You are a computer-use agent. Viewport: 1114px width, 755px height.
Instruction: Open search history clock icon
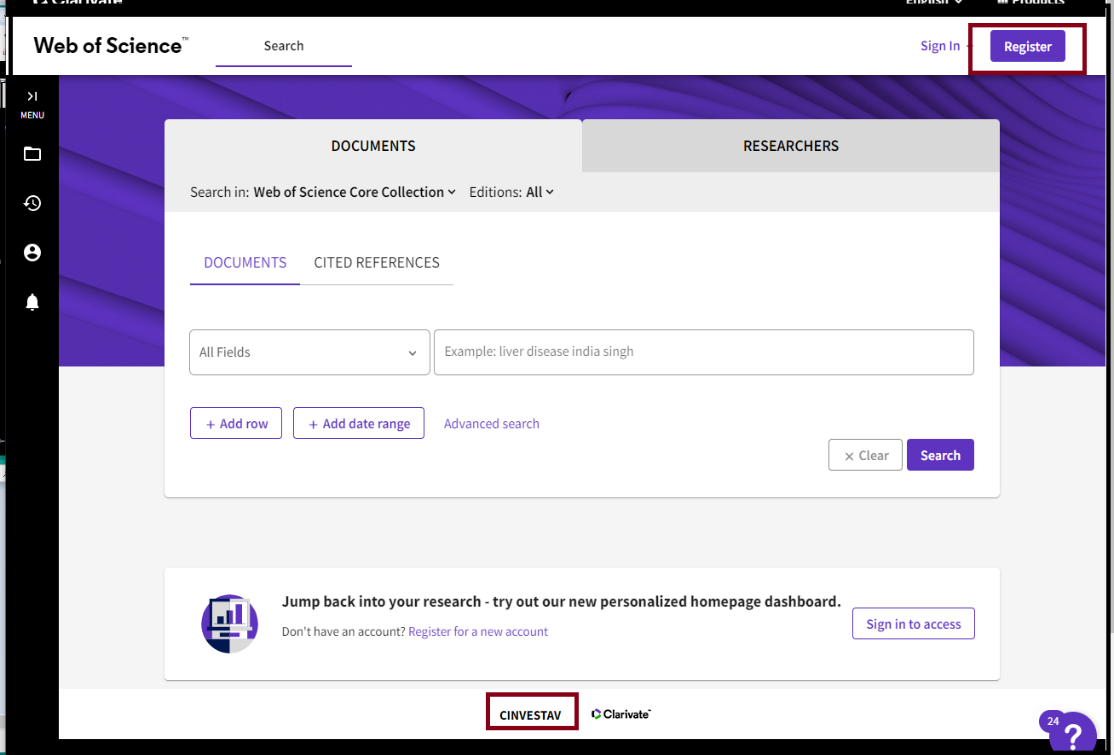tap(32, 203)
